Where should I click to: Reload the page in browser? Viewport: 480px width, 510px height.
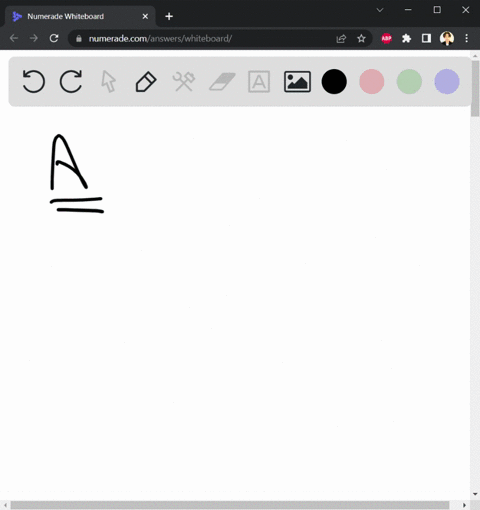(54, 38)
